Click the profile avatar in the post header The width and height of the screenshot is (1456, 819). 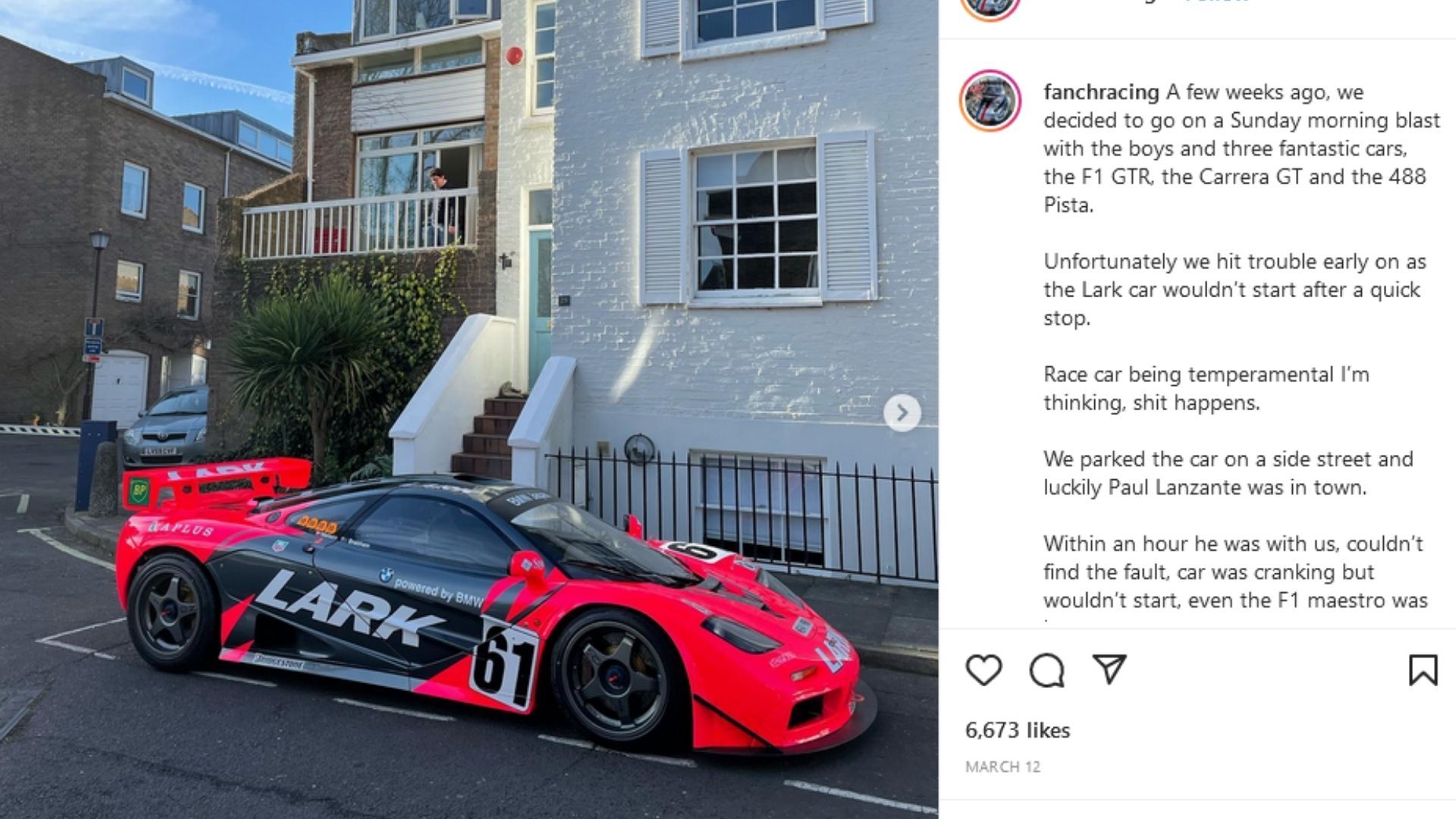pos(990,8)
